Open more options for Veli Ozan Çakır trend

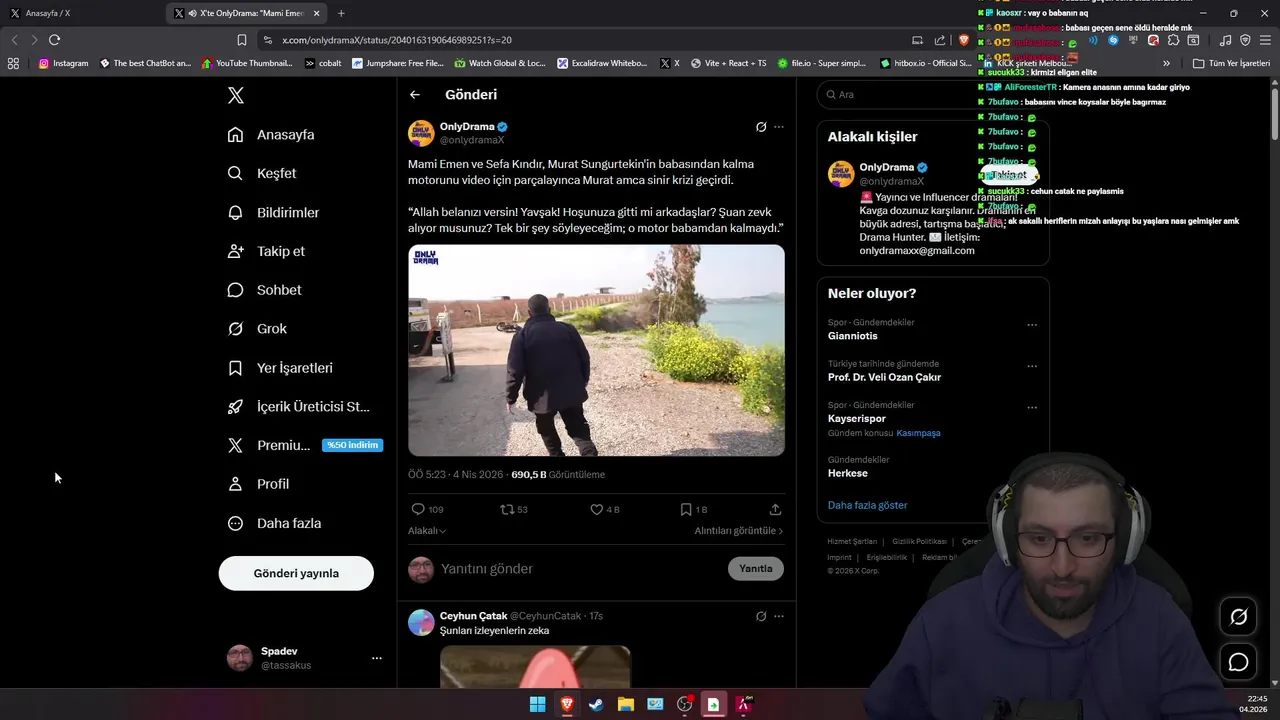[1032, 366]
